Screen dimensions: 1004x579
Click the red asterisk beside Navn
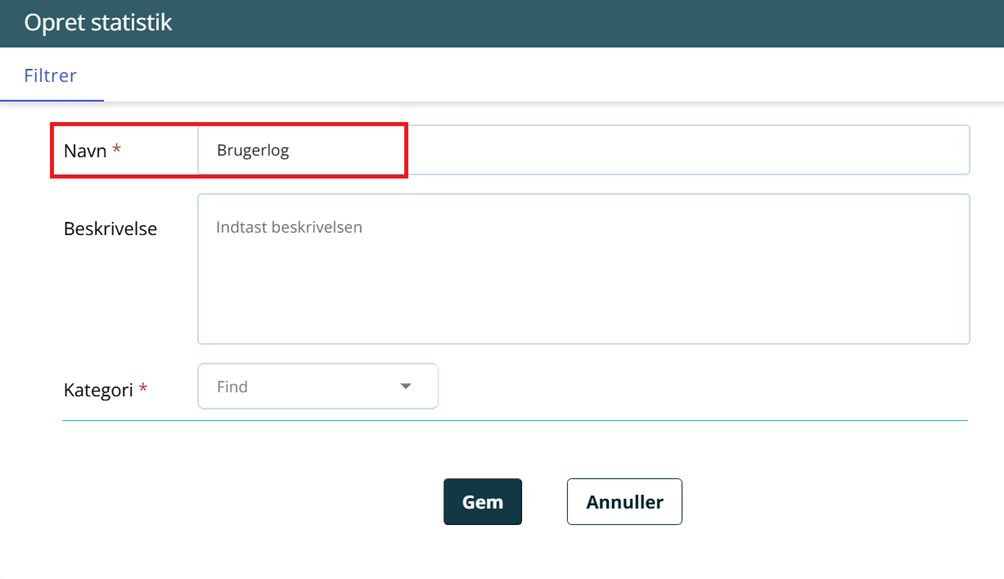117,150
